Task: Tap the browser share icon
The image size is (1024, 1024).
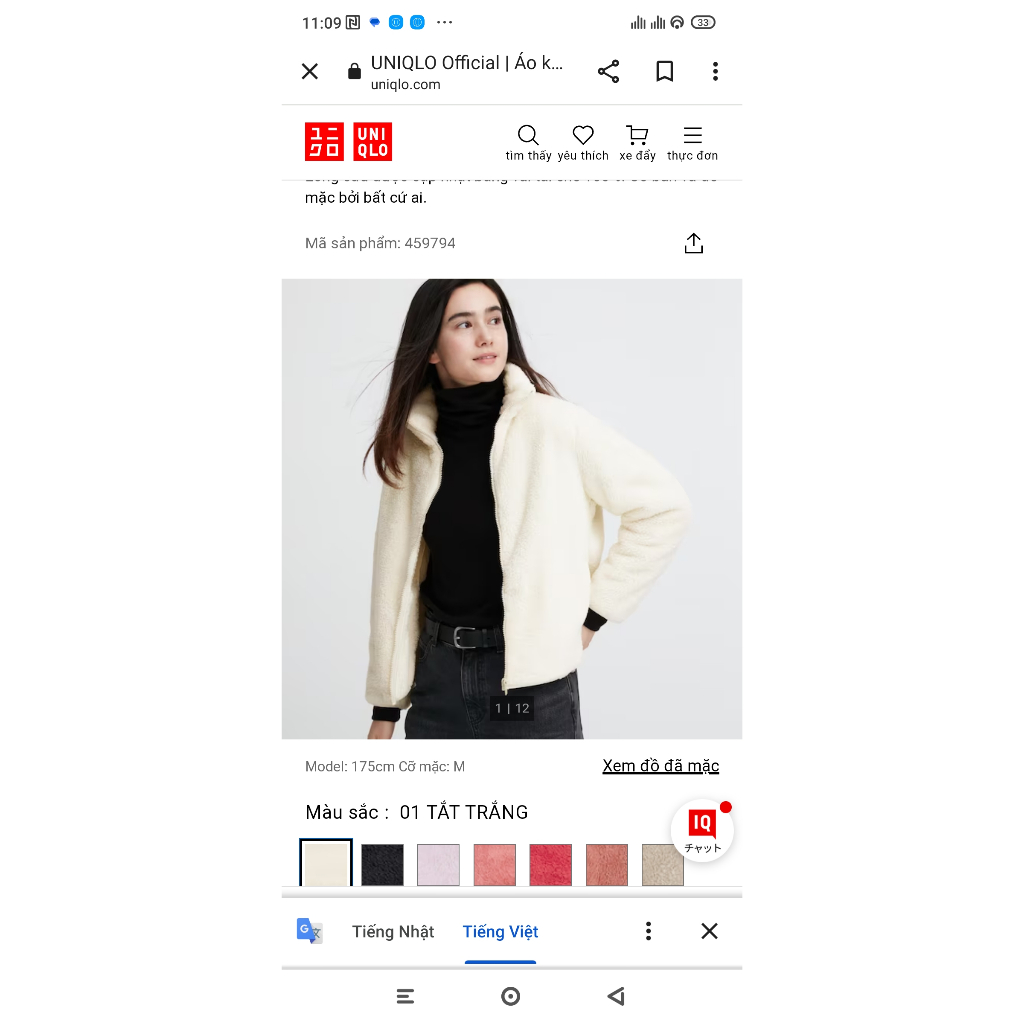Action: point(608,71)
